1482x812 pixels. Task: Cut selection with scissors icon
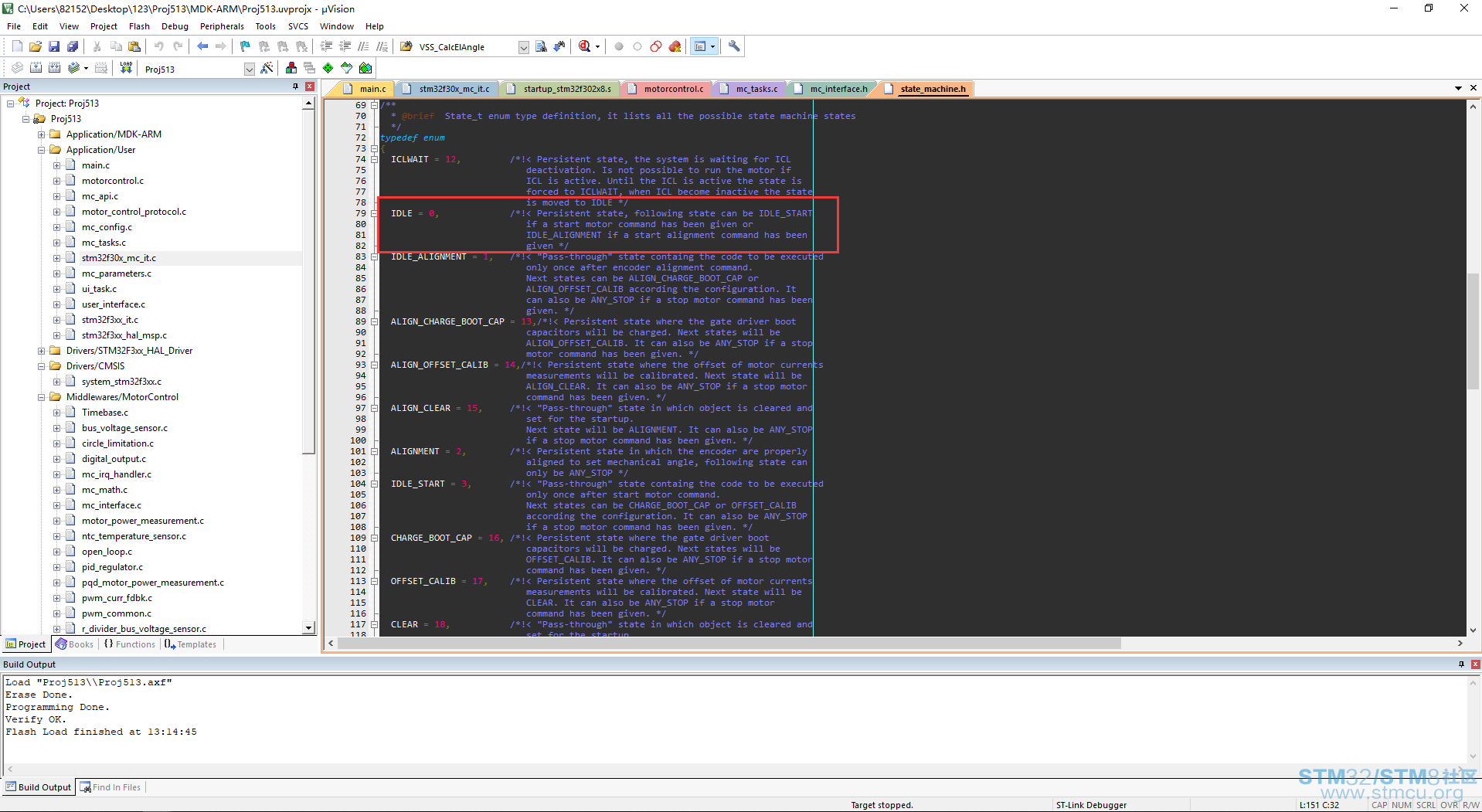click(97, 46)
